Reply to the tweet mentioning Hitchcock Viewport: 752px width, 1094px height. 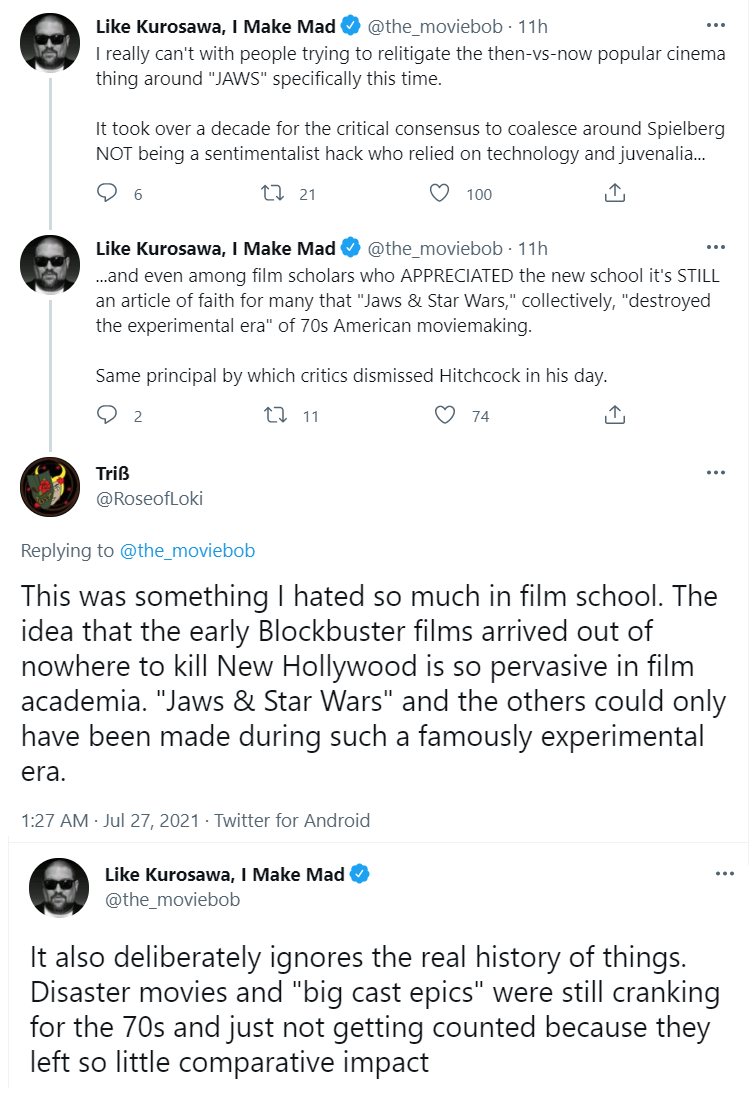pos(107,415)
